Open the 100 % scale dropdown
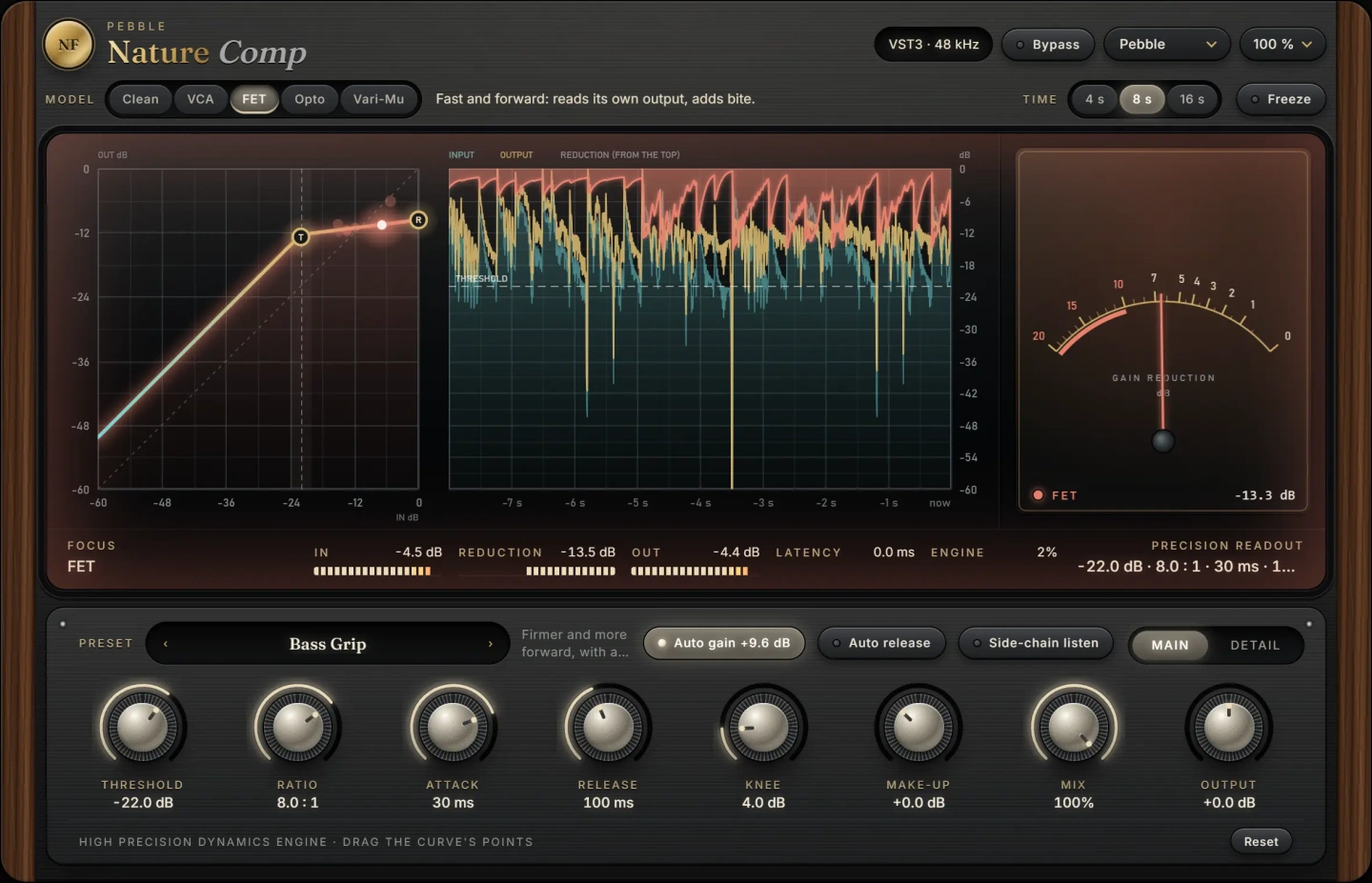The width and height of the screenshot is (1372, 883). click(1282, 45)
